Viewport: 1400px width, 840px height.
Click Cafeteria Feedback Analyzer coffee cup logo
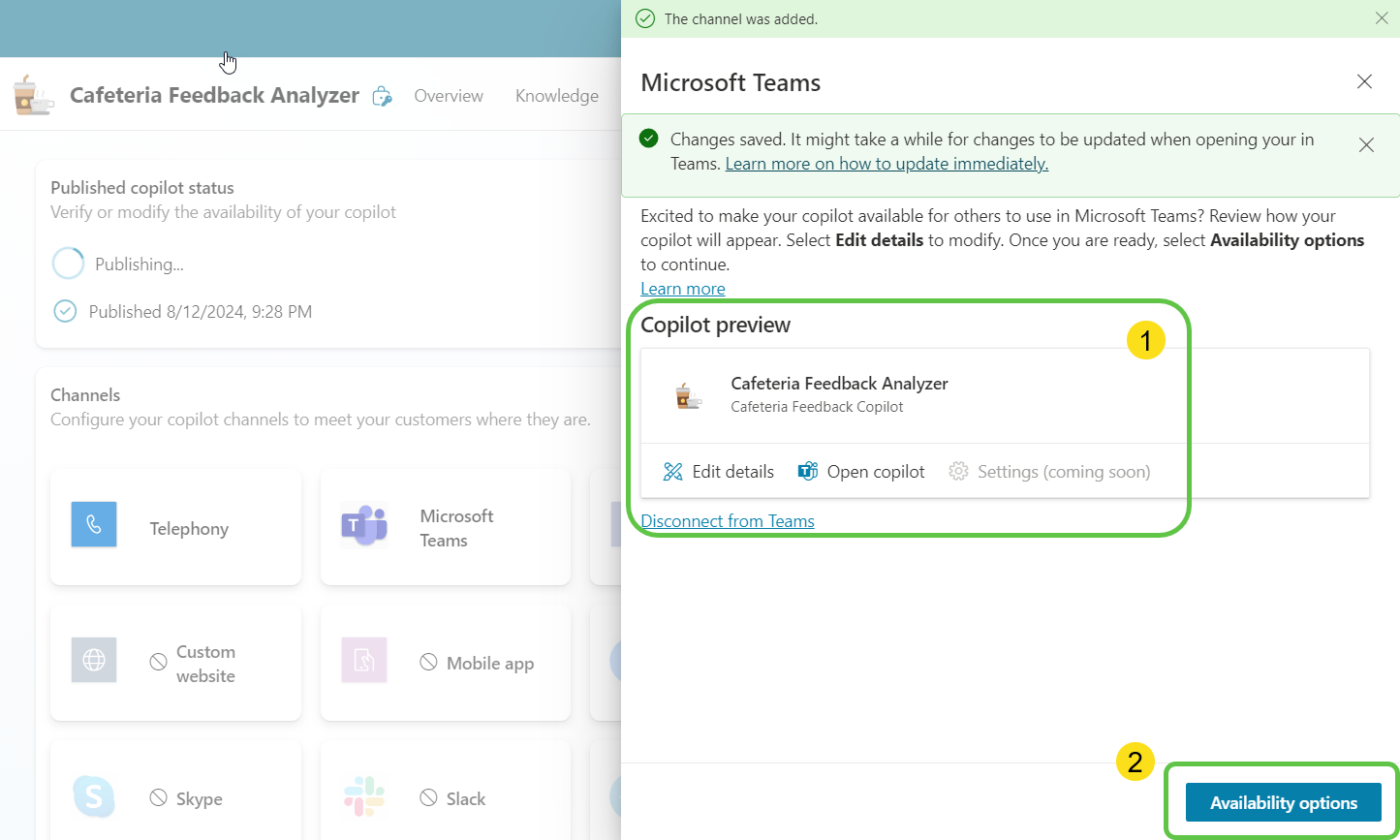pyautogui.click(x=32, y=96)
